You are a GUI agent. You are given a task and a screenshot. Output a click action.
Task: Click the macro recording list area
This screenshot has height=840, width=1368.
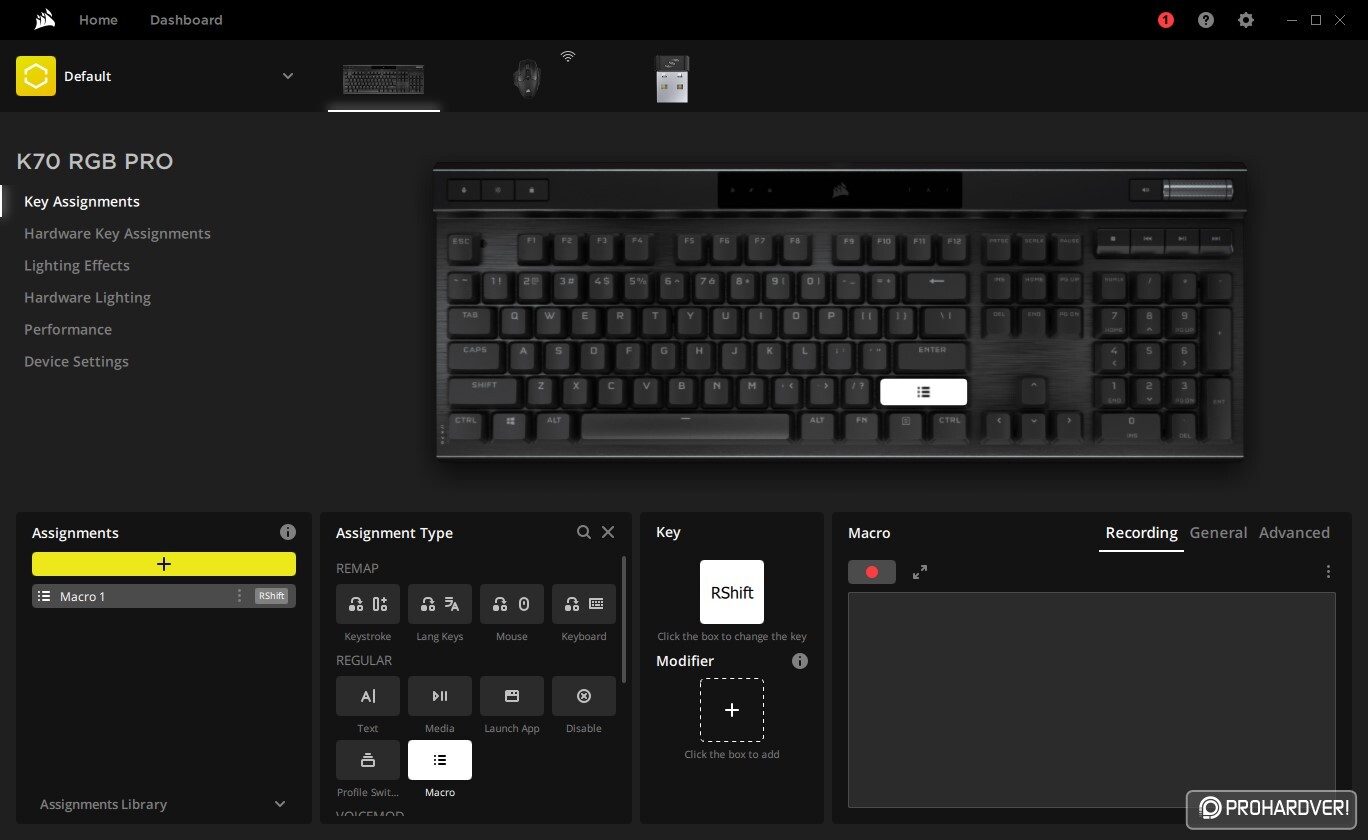coord(1092,700)
